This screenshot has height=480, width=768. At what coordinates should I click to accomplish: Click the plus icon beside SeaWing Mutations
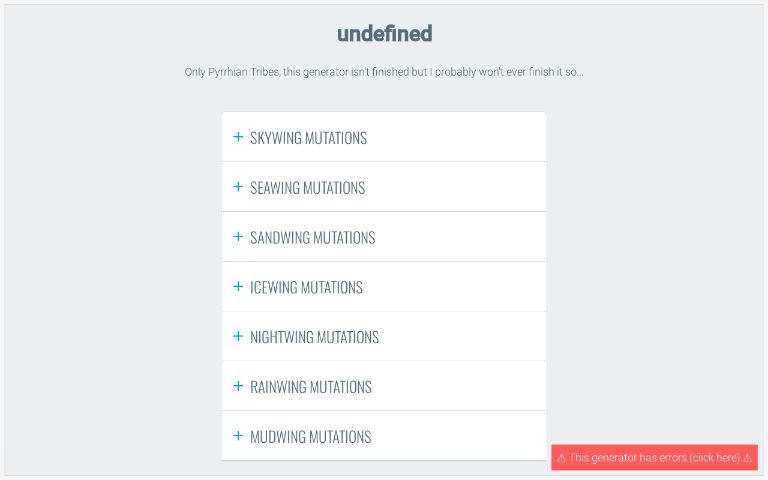point(238,187)
